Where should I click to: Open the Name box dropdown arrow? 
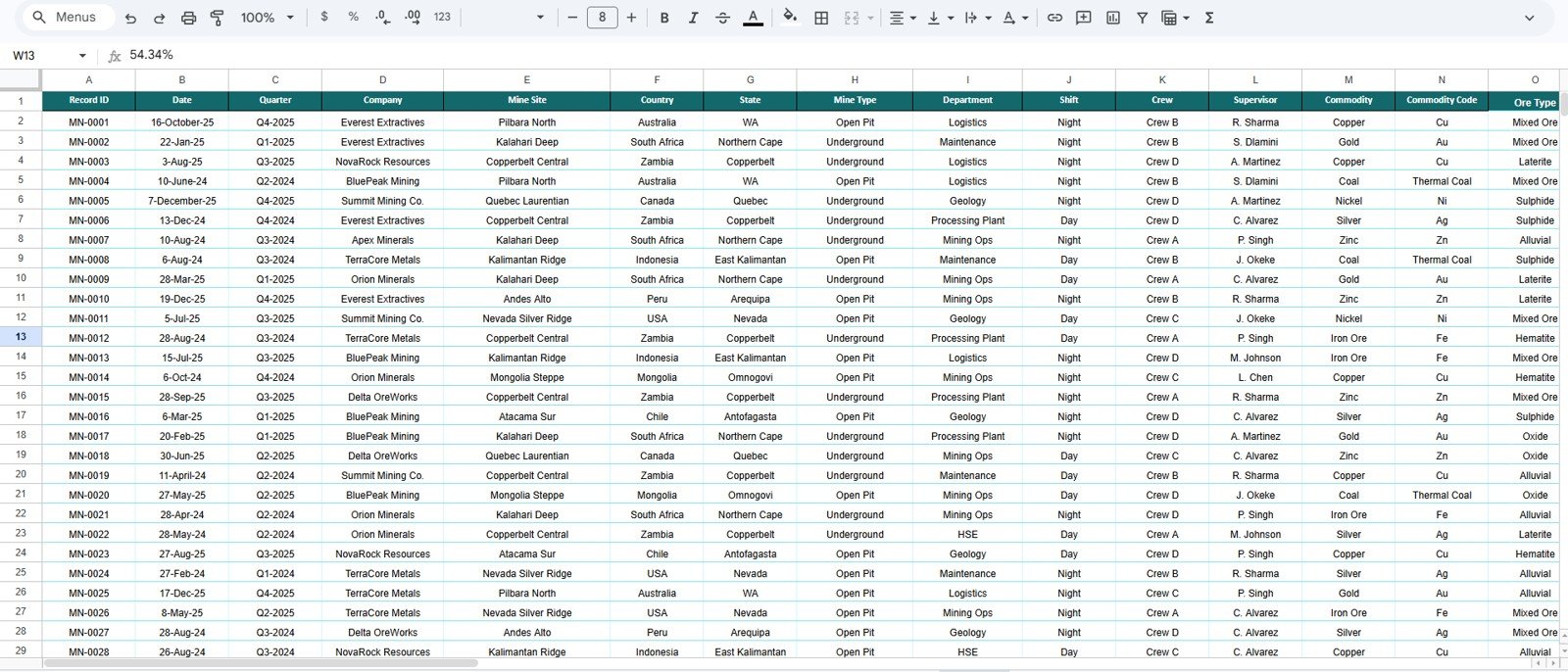pos(82,56)
